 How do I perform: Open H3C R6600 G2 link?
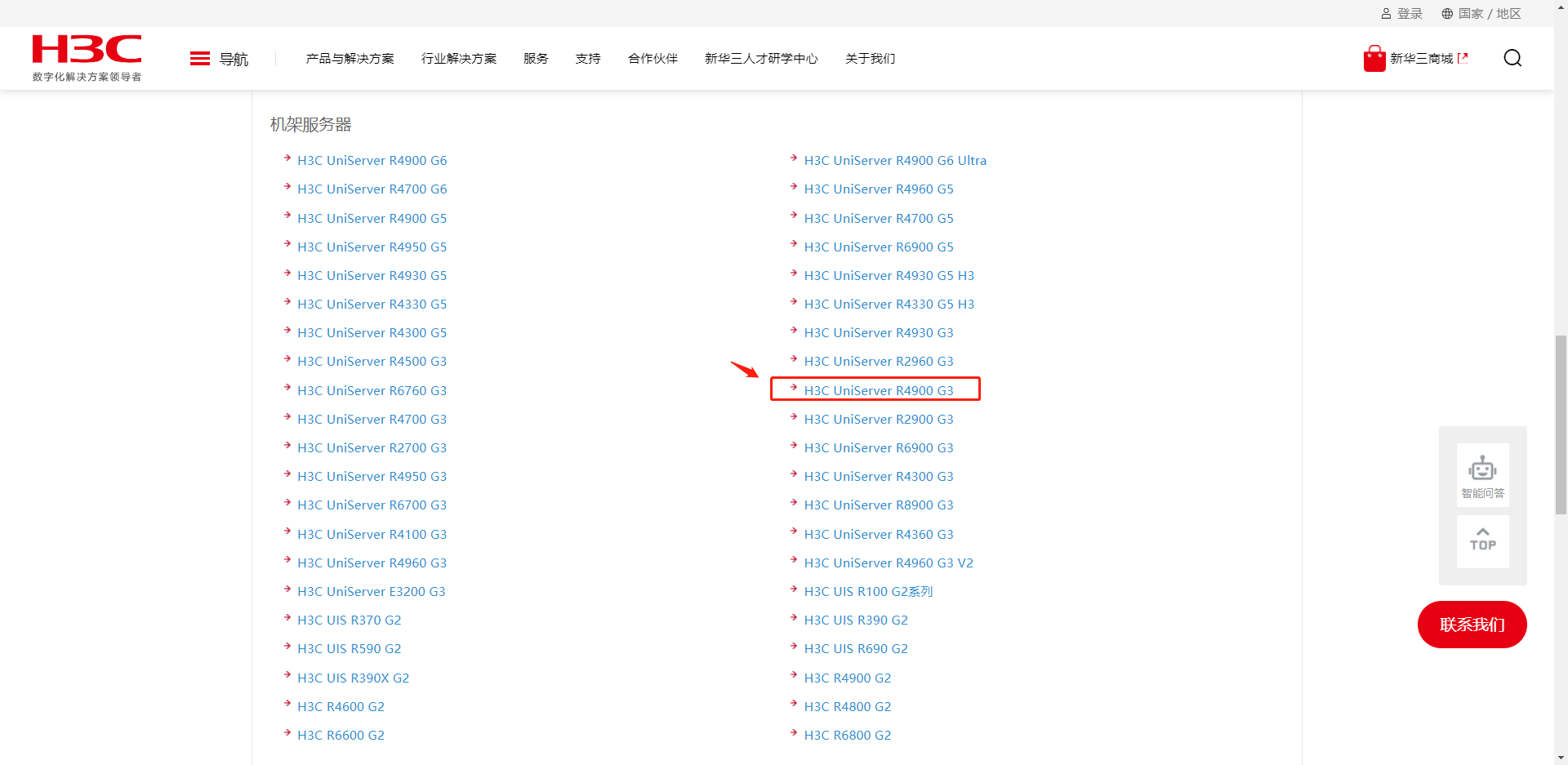pos(341,736)
